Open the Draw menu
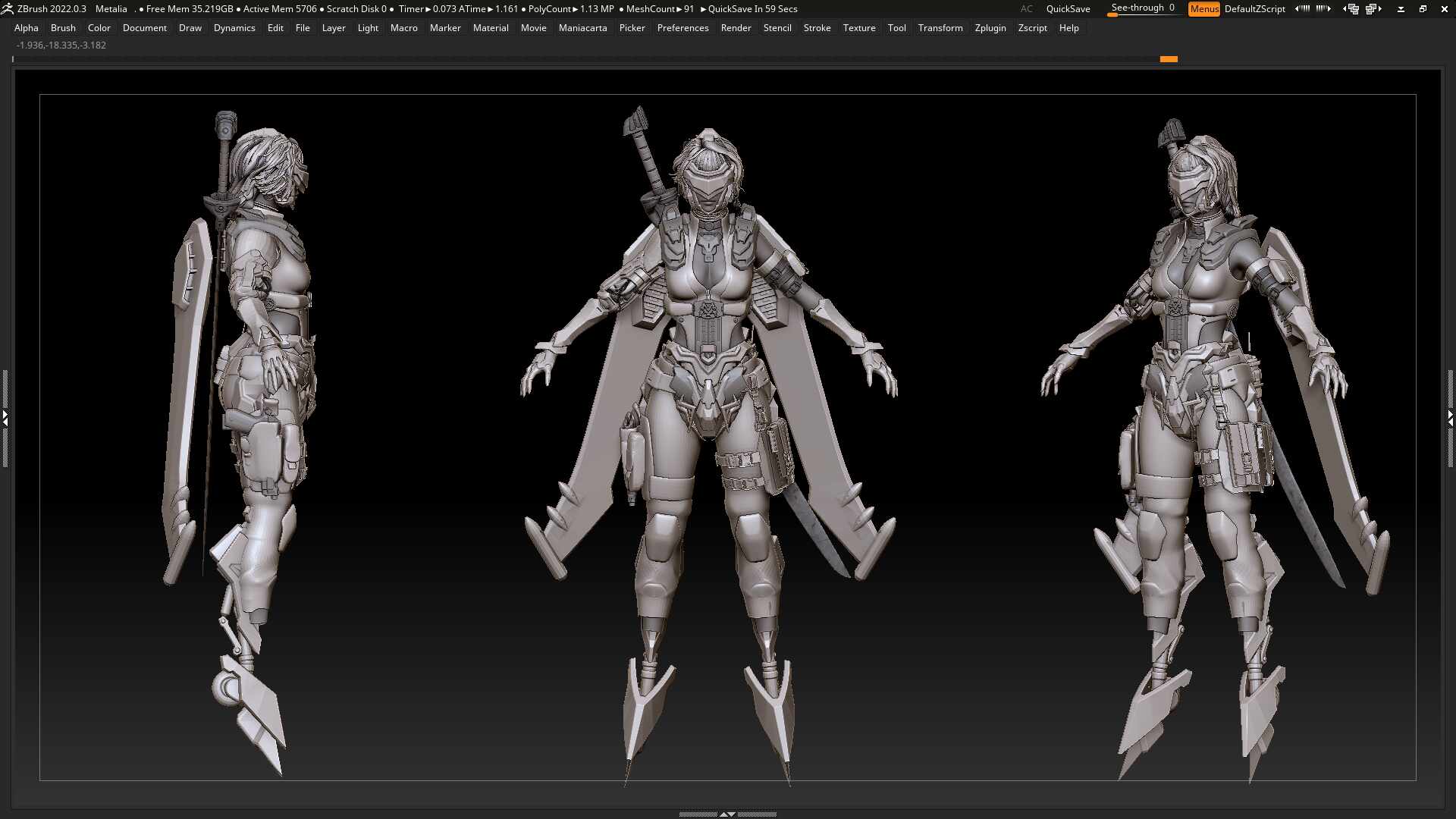 (x=190, y=28)
